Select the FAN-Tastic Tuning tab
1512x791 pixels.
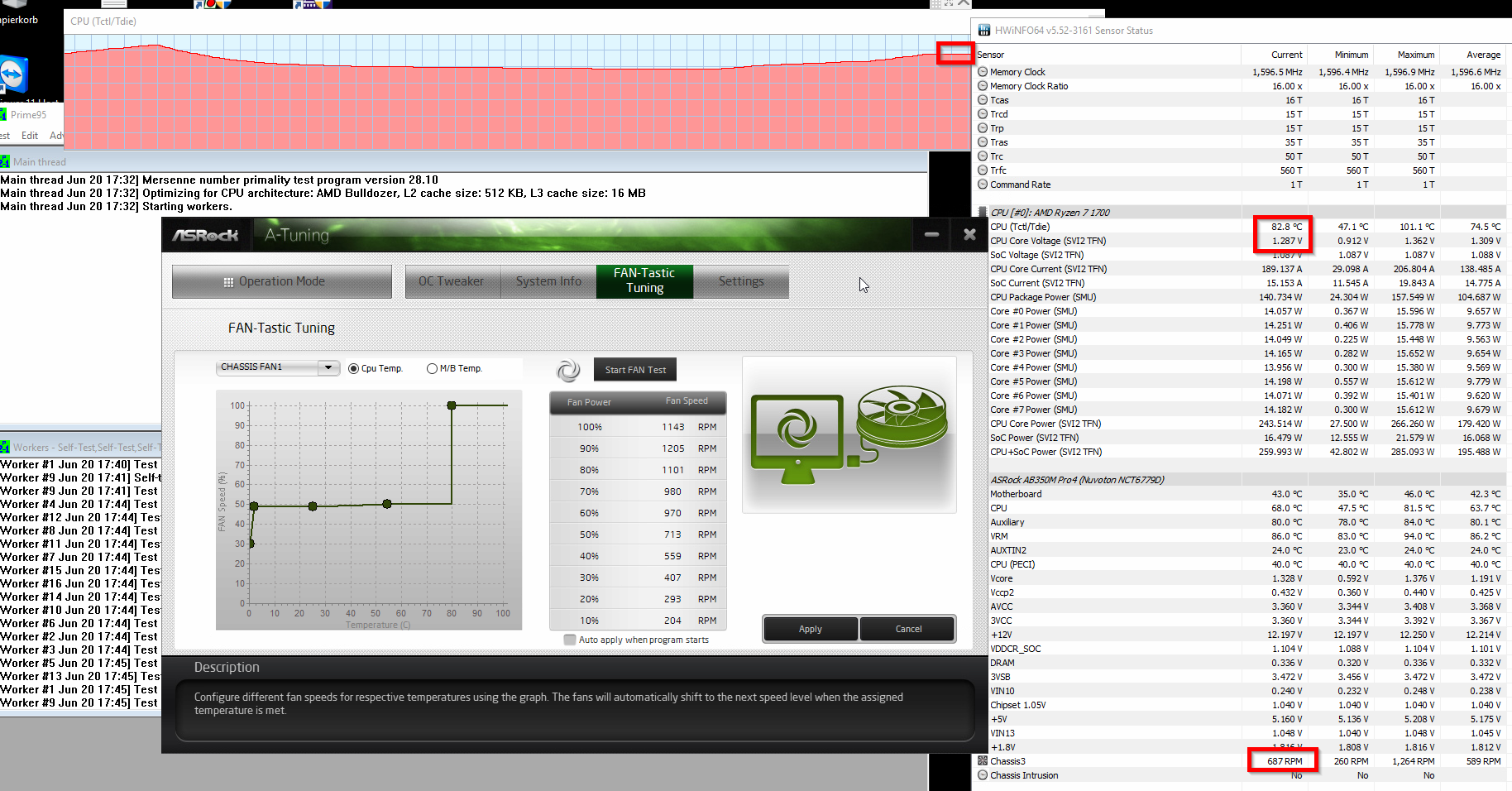(644, 280)
